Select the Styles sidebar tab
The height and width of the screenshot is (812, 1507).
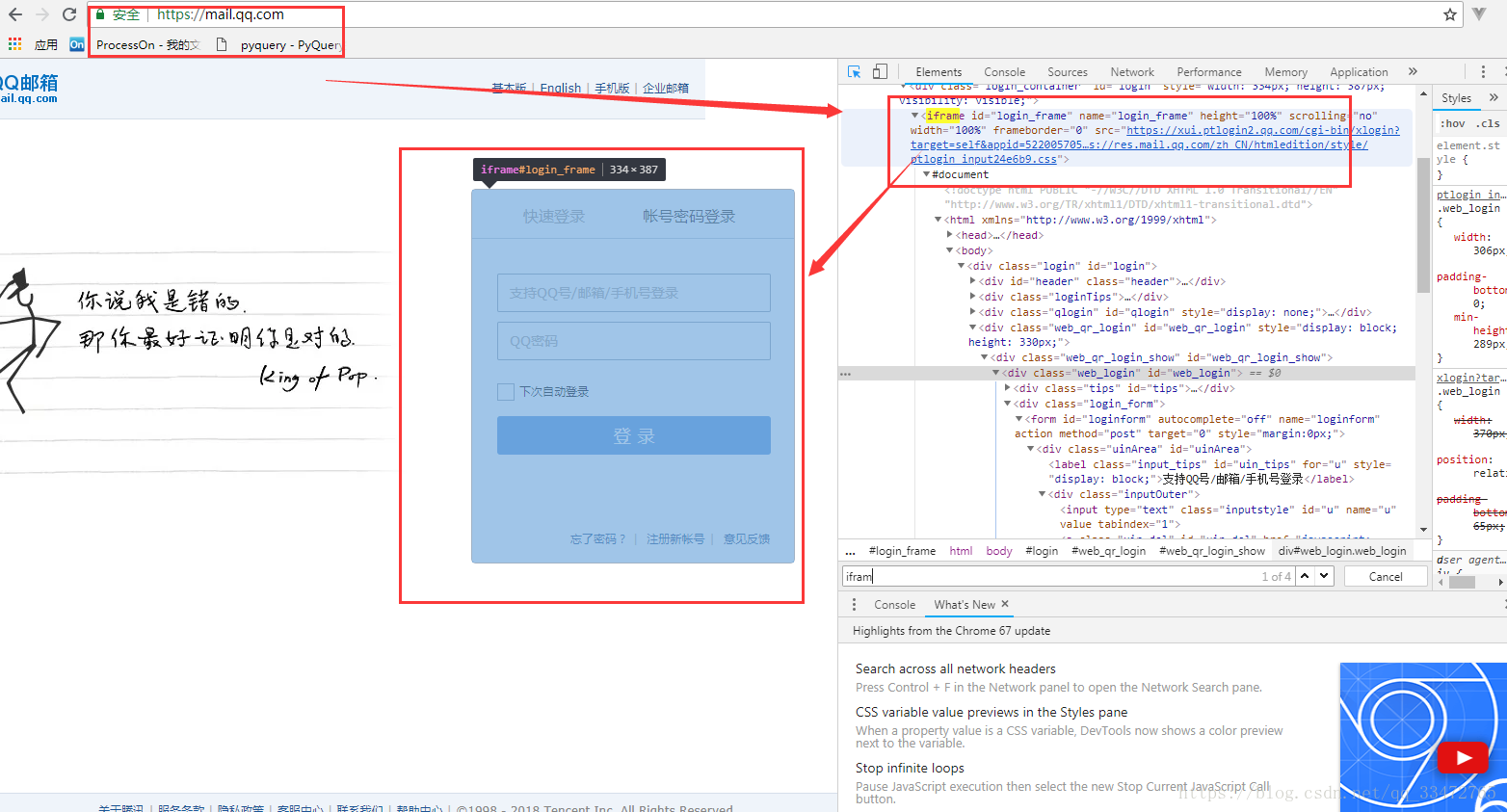[x=1456, y=98]
